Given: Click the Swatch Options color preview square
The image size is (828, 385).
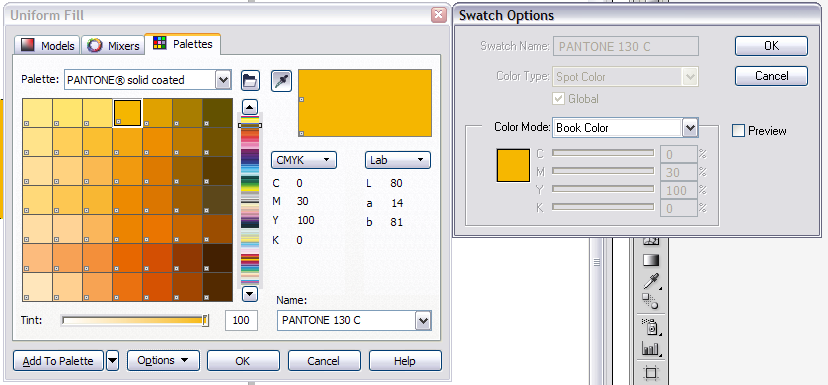Looking at the screenshot, I should 513,165.
